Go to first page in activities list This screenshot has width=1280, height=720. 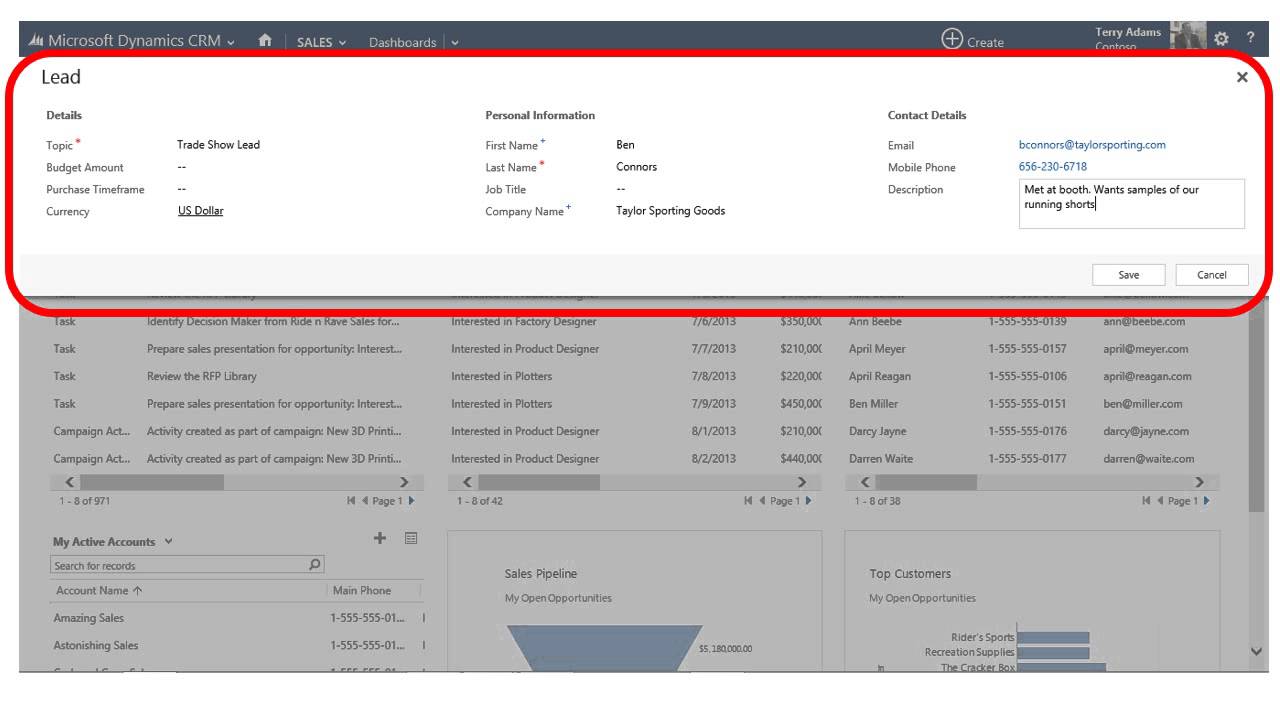coord(351,501)
